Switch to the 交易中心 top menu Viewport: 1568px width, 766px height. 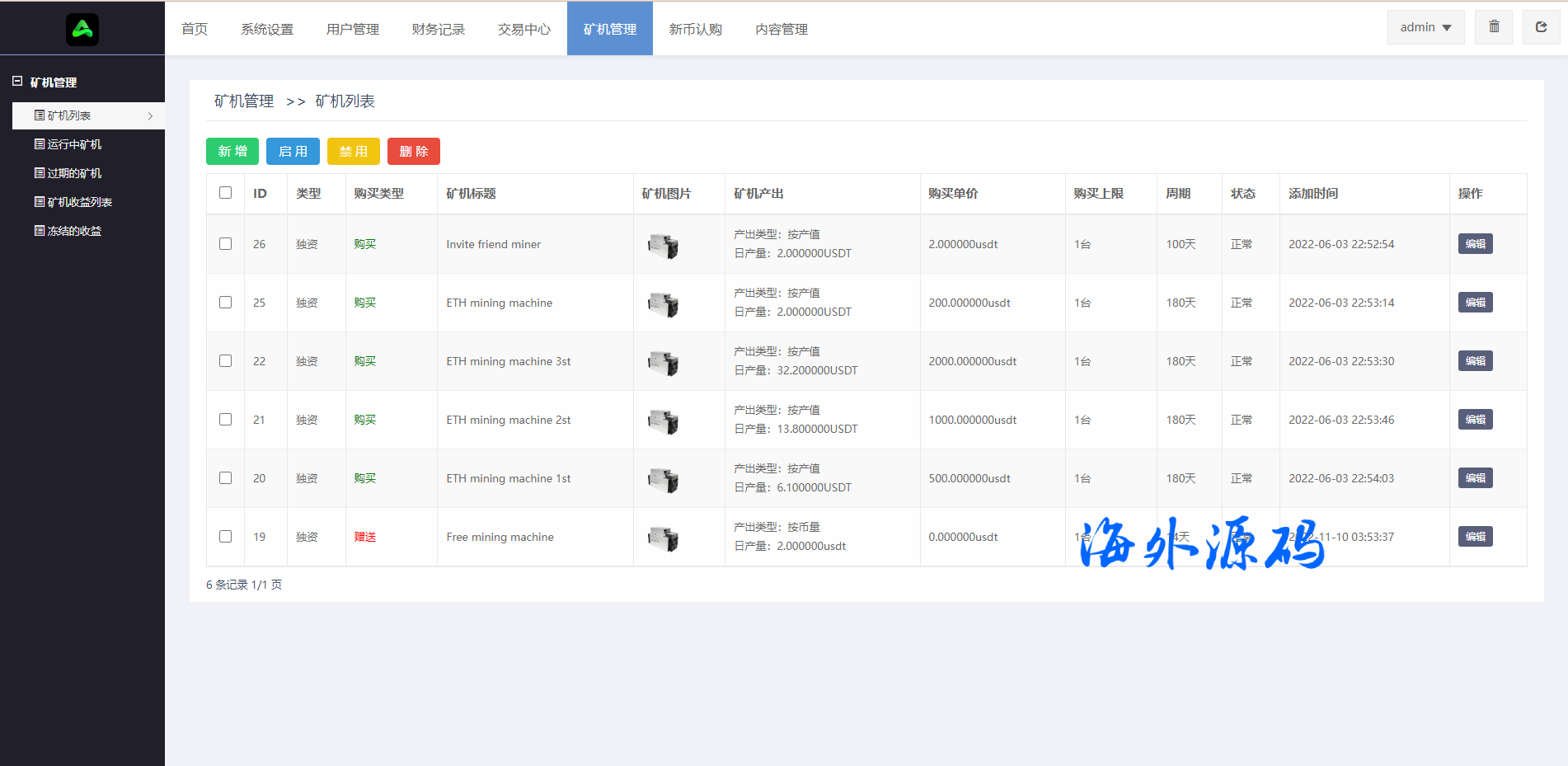[x=523, y=29]
